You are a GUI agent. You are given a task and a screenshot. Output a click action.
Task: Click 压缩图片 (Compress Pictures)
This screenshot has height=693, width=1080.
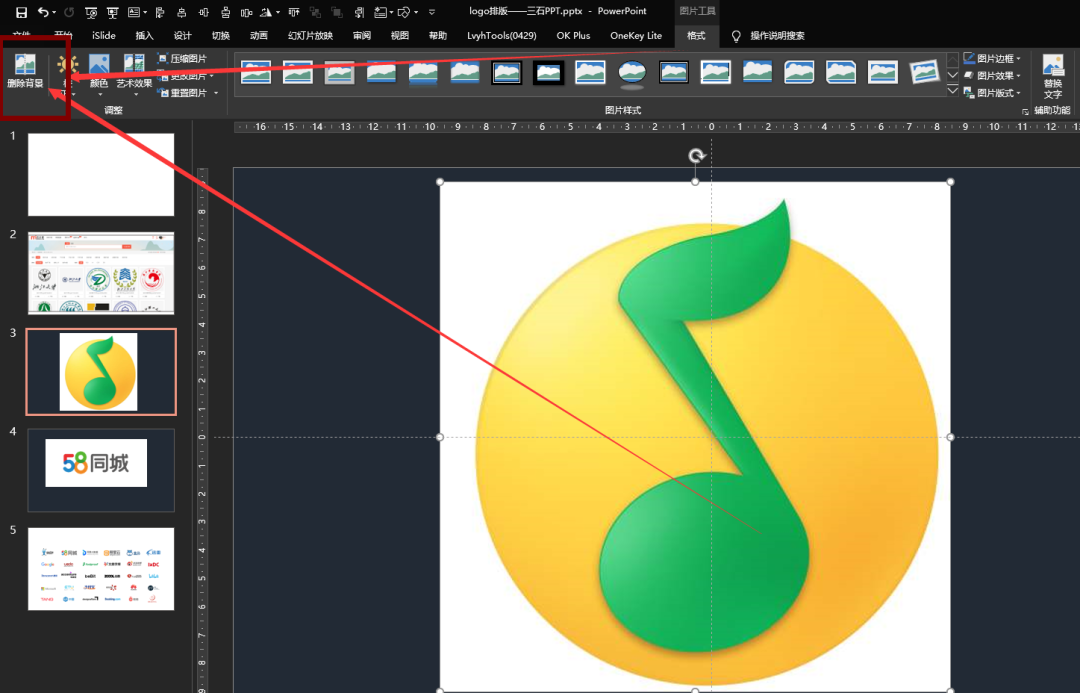click(x=183, y=59)
